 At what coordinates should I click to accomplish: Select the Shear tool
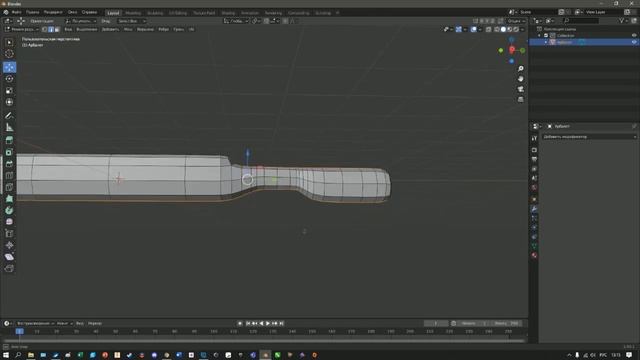click(x=9, y=257)
